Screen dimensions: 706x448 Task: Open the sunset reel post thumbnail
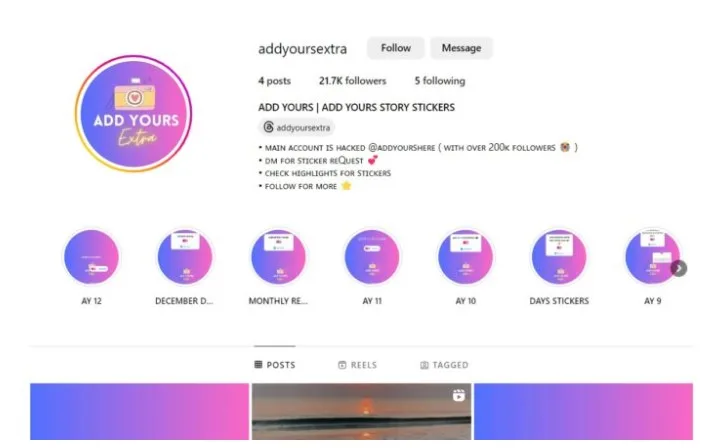pyautogui.click(x=362, y=412)
